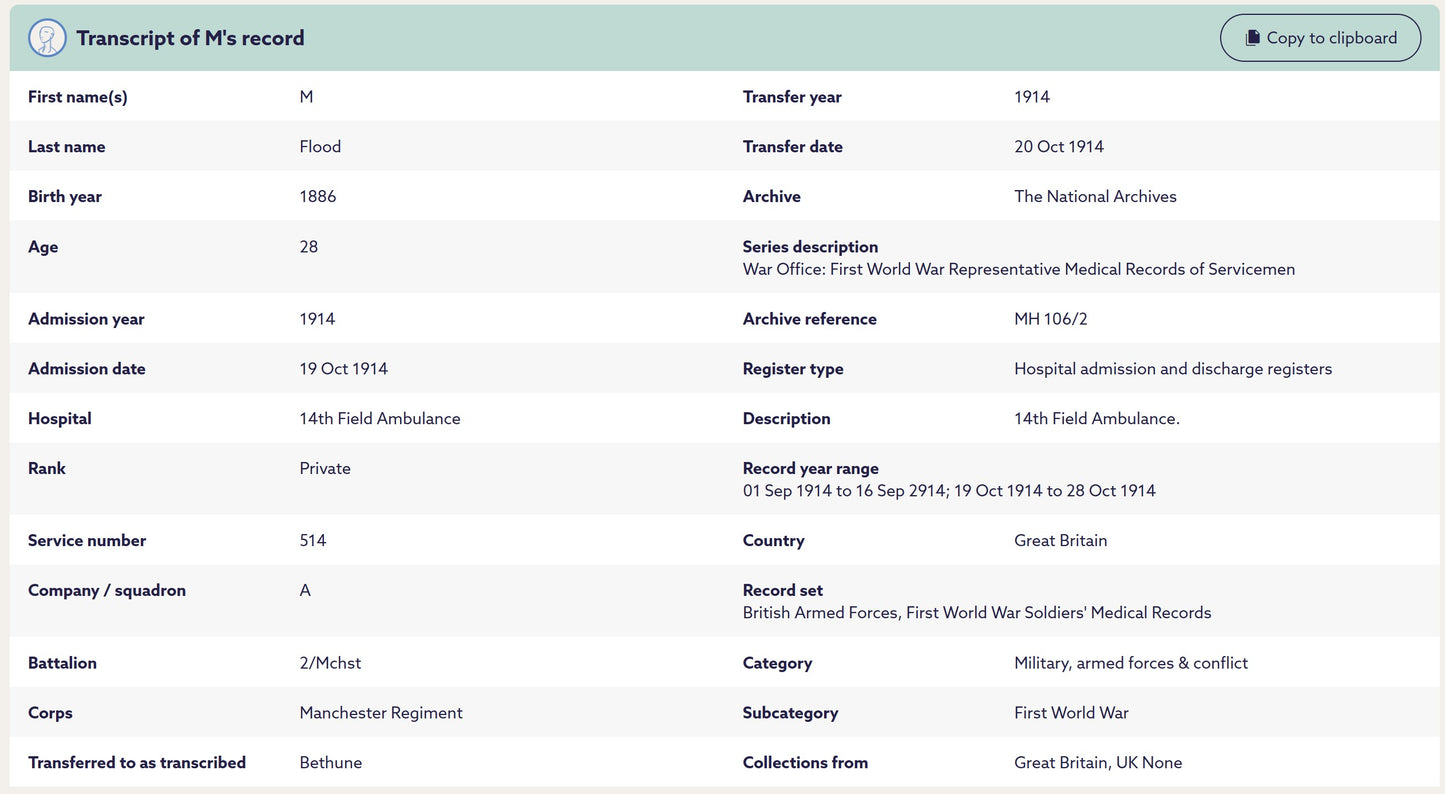This screenshot has height=794, width=1445.
Task: Click the register type value text
Action: [x=1173, y=369]
